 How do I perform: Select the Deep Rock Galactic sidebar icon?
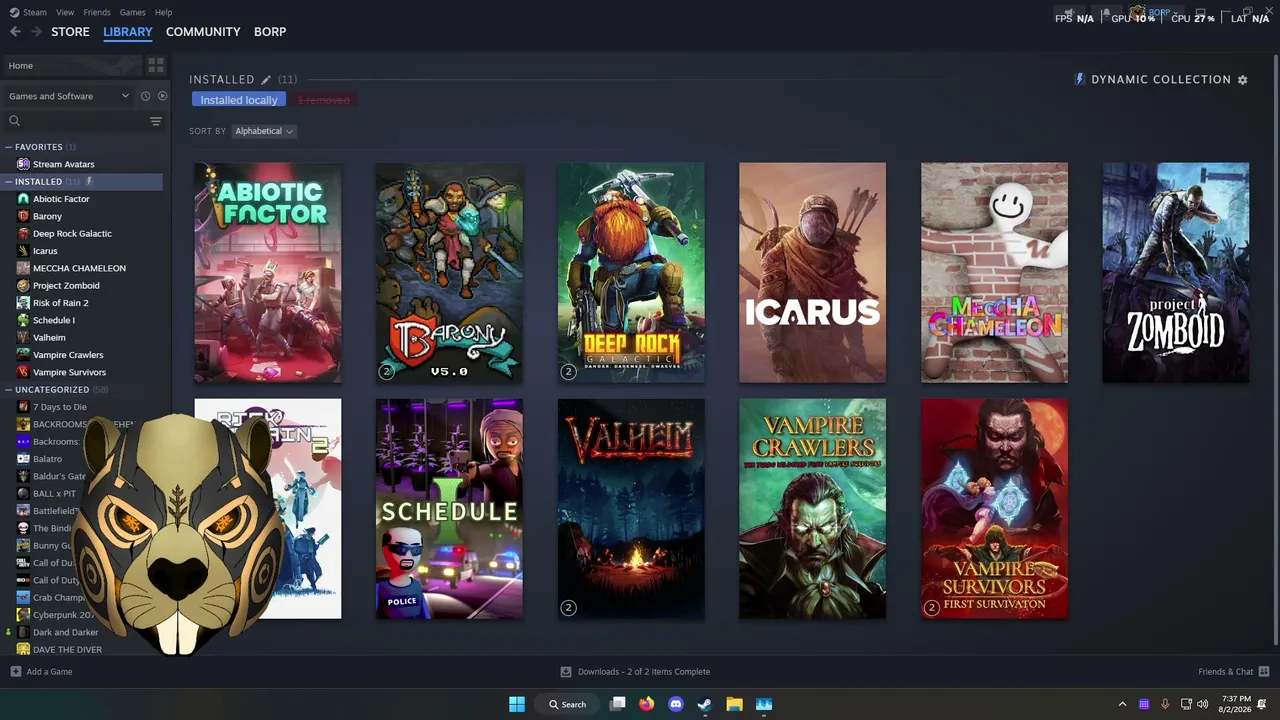[x=23, y=234]
